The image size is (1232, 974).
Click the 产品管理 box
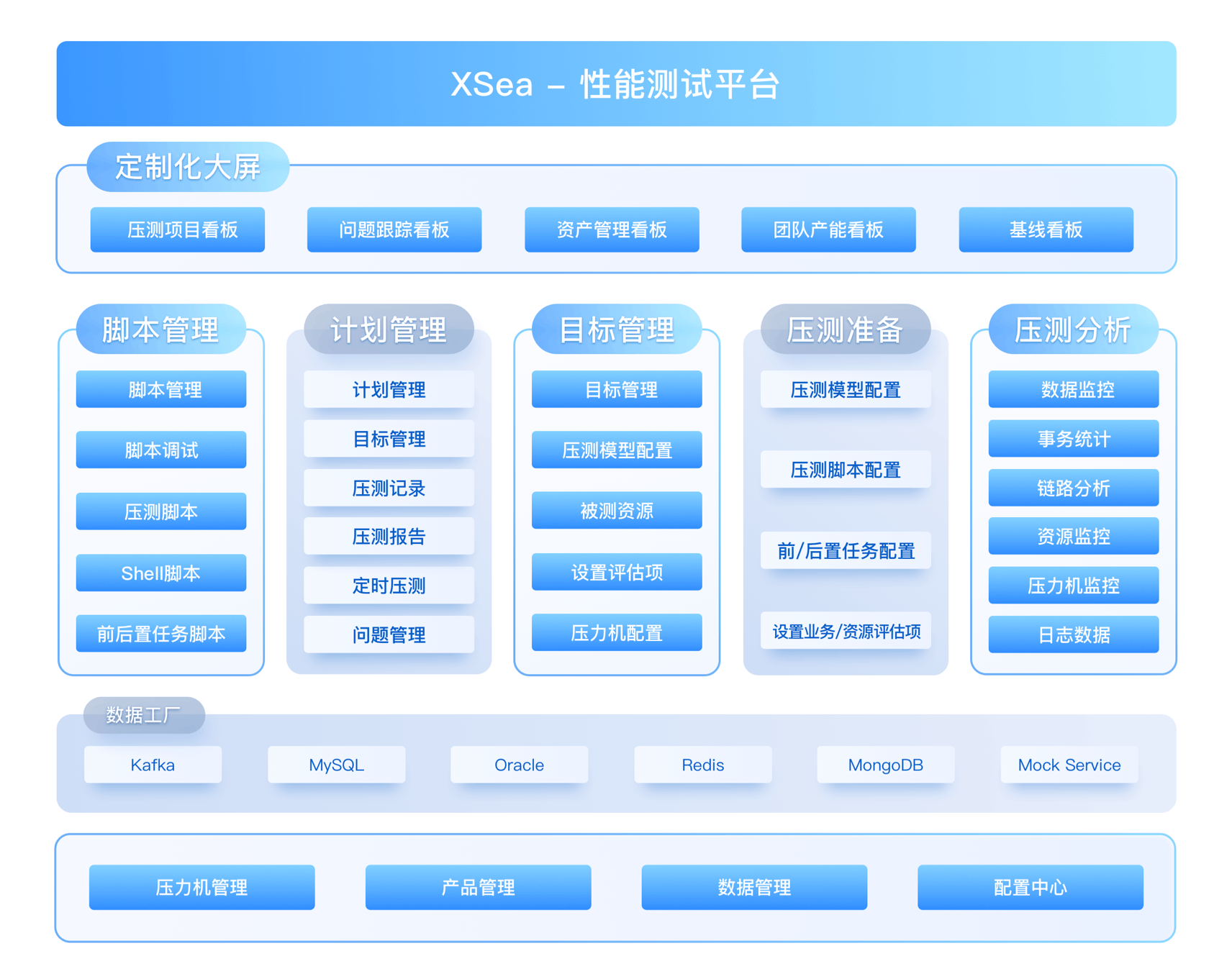[479, 887]
